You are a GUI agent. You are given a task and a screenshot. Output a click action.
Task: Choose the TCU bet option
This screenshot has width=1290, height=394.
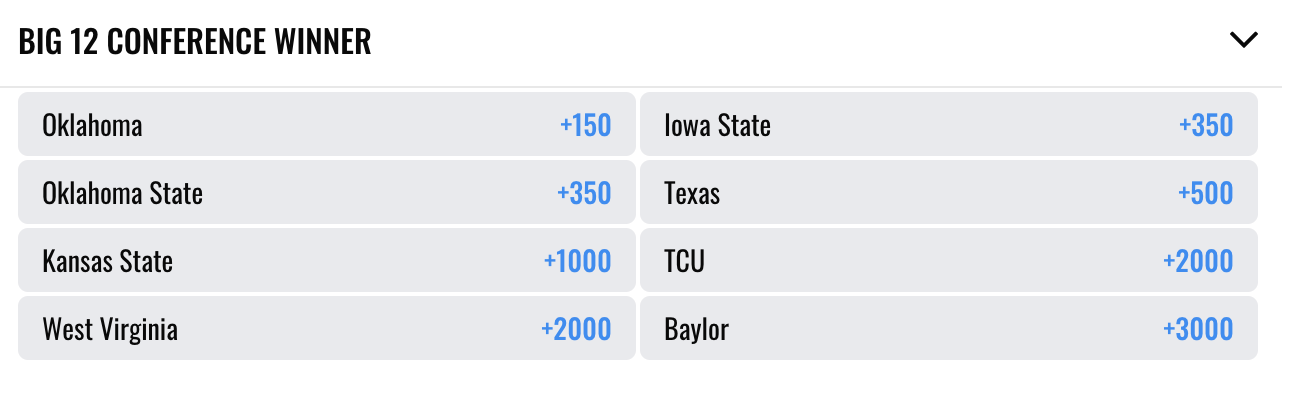pos(949,261)
